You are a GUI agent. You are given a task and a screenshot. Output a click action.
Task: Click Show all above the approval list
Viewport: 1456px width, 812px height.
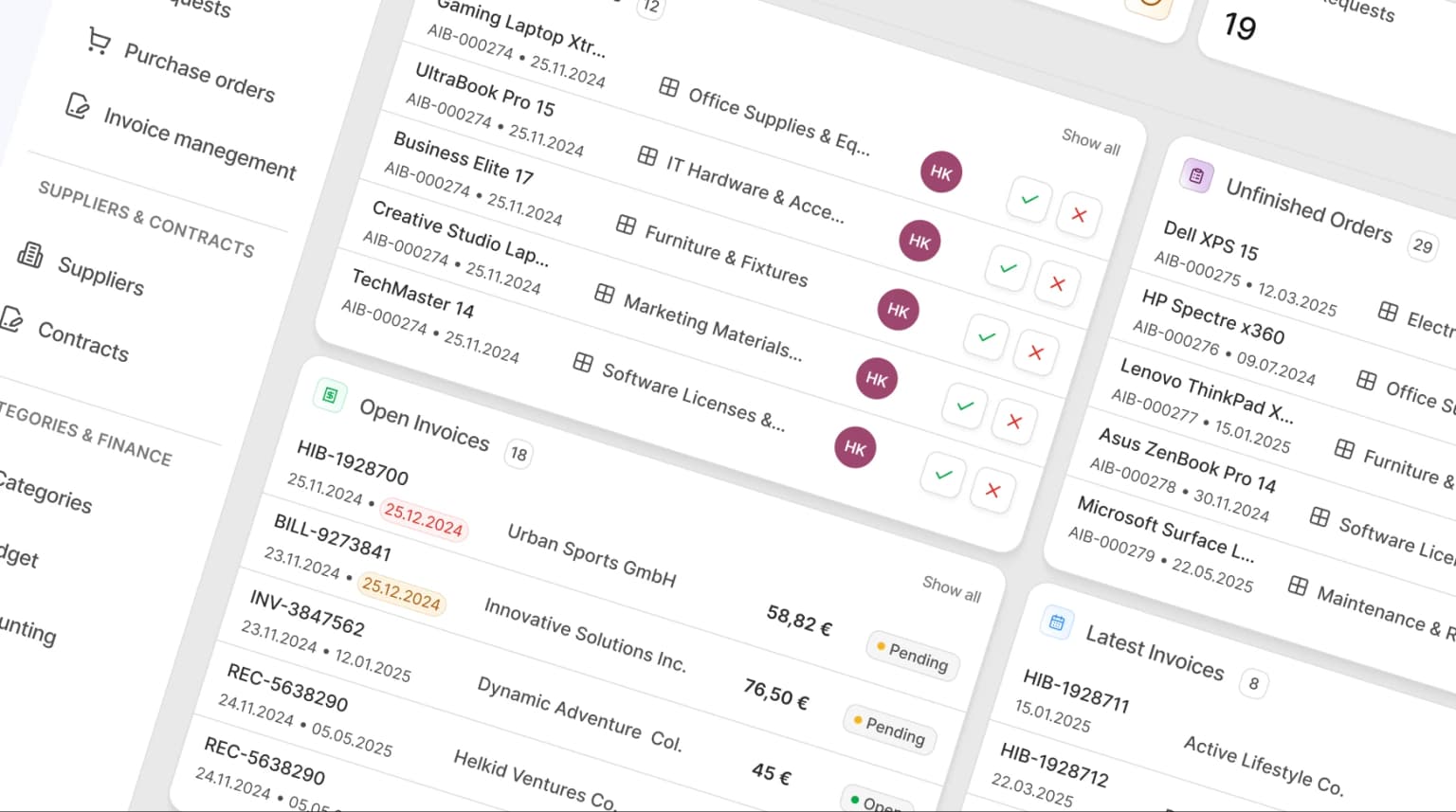1090,142
